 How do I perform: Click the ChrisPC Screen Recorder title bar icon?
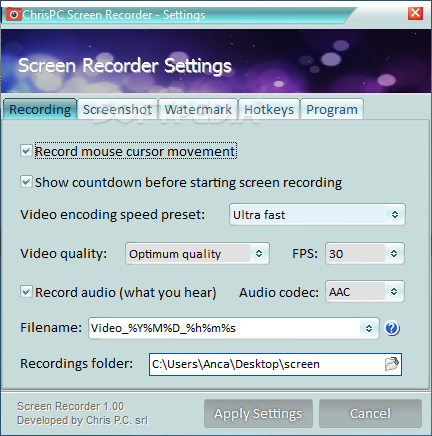(x=14, y=15)
